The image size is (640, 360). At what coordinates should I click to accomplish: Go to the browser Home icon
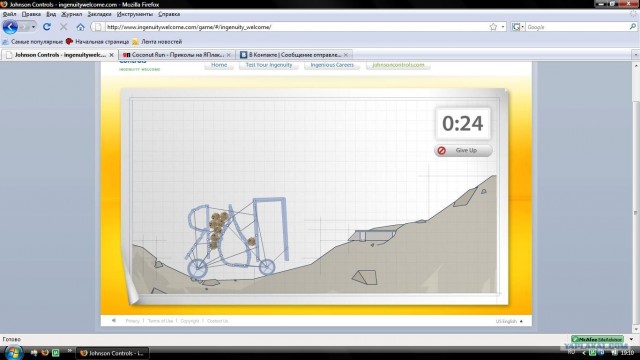pyautogui.click(x=80, y=27)
